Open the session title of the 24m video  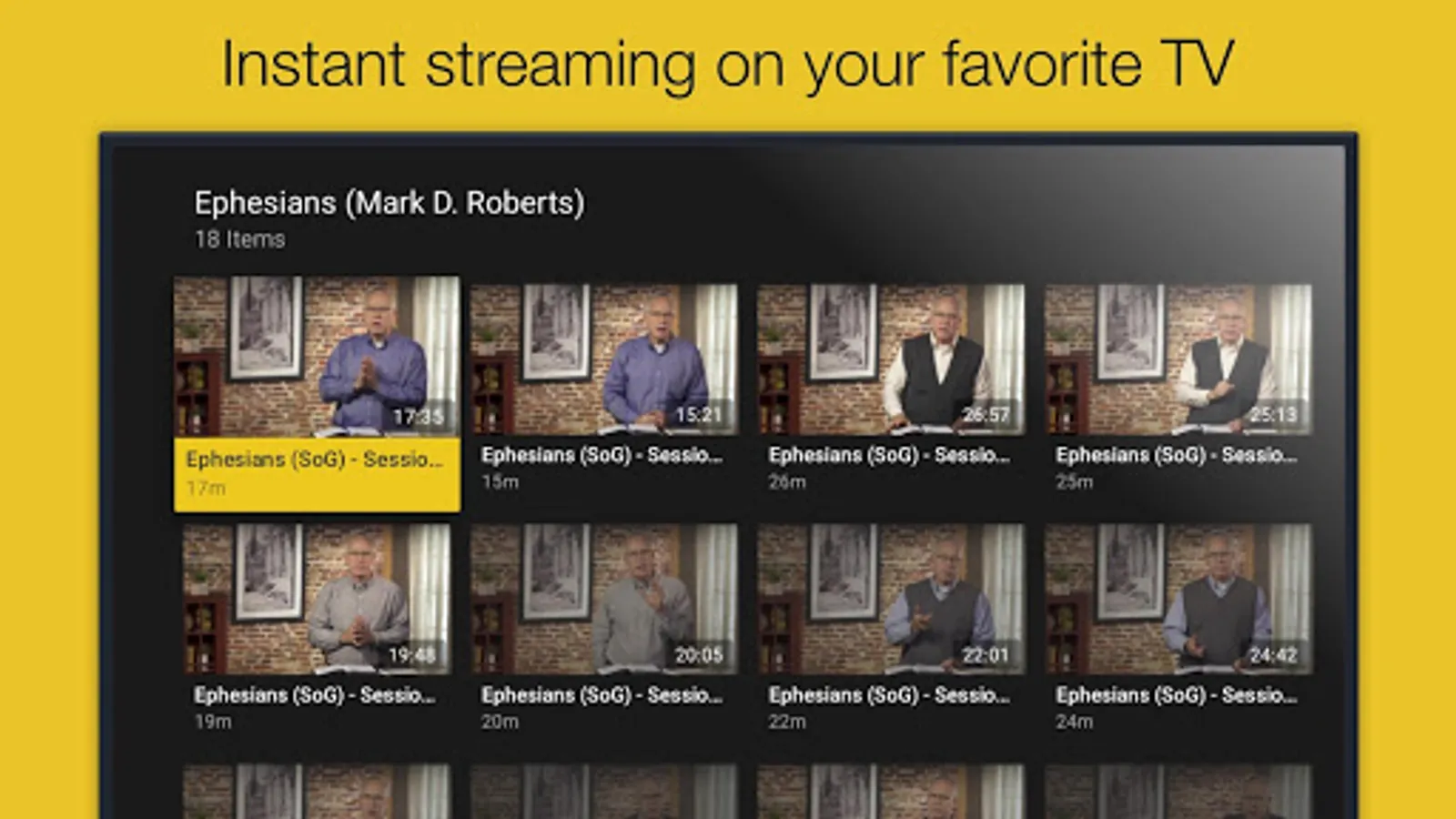1177,695
